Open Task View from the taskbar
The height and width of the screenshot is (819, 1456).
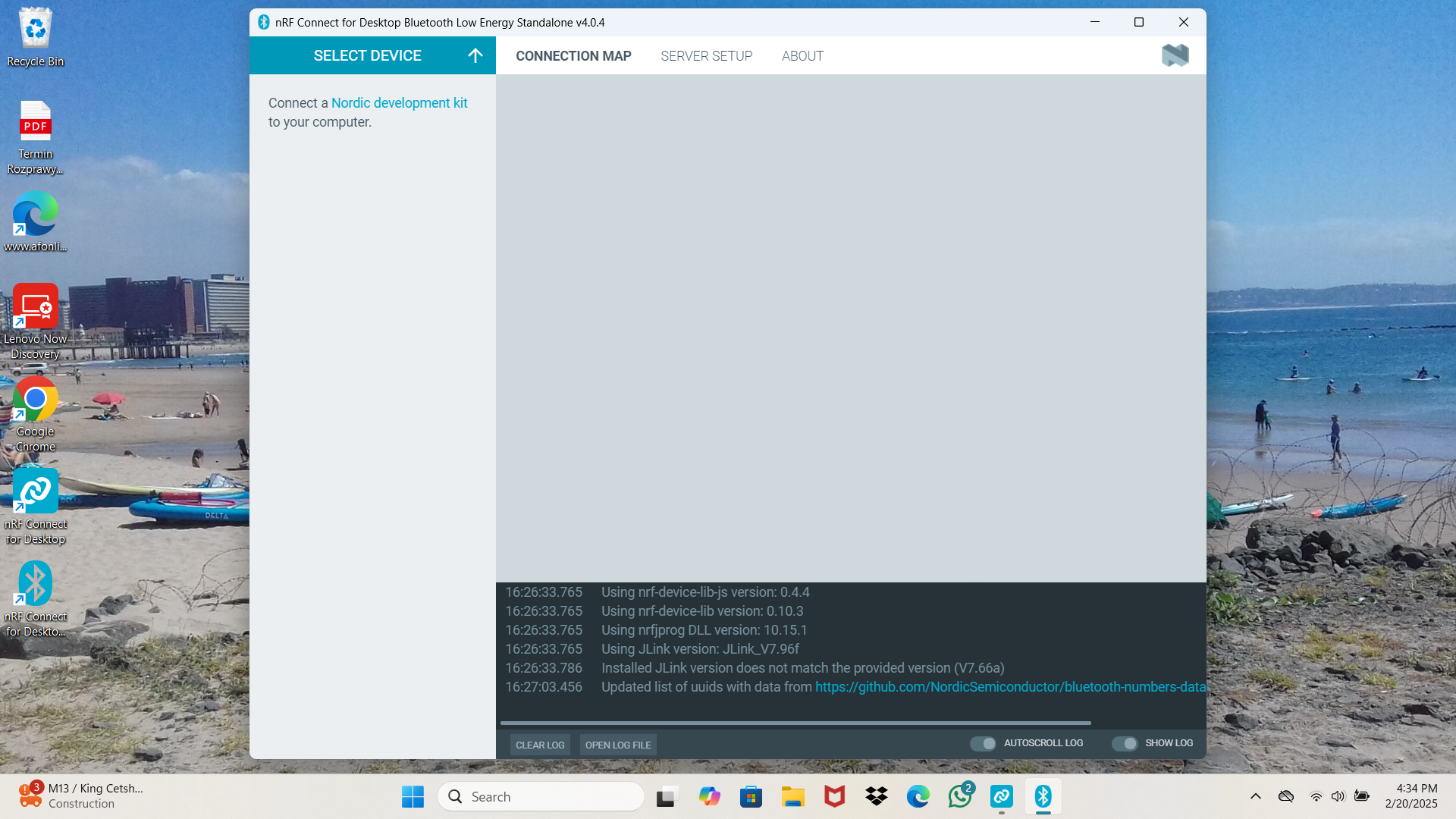point(666,796)
